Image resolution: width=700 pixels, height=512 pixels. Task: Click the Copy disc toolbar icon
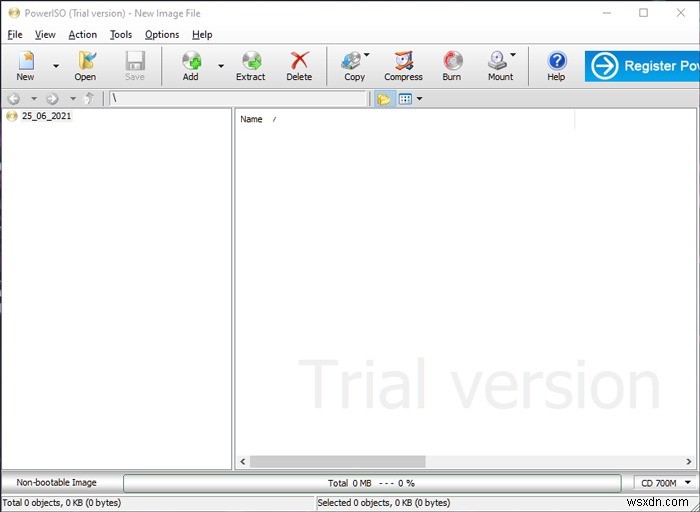coord(354,66)
